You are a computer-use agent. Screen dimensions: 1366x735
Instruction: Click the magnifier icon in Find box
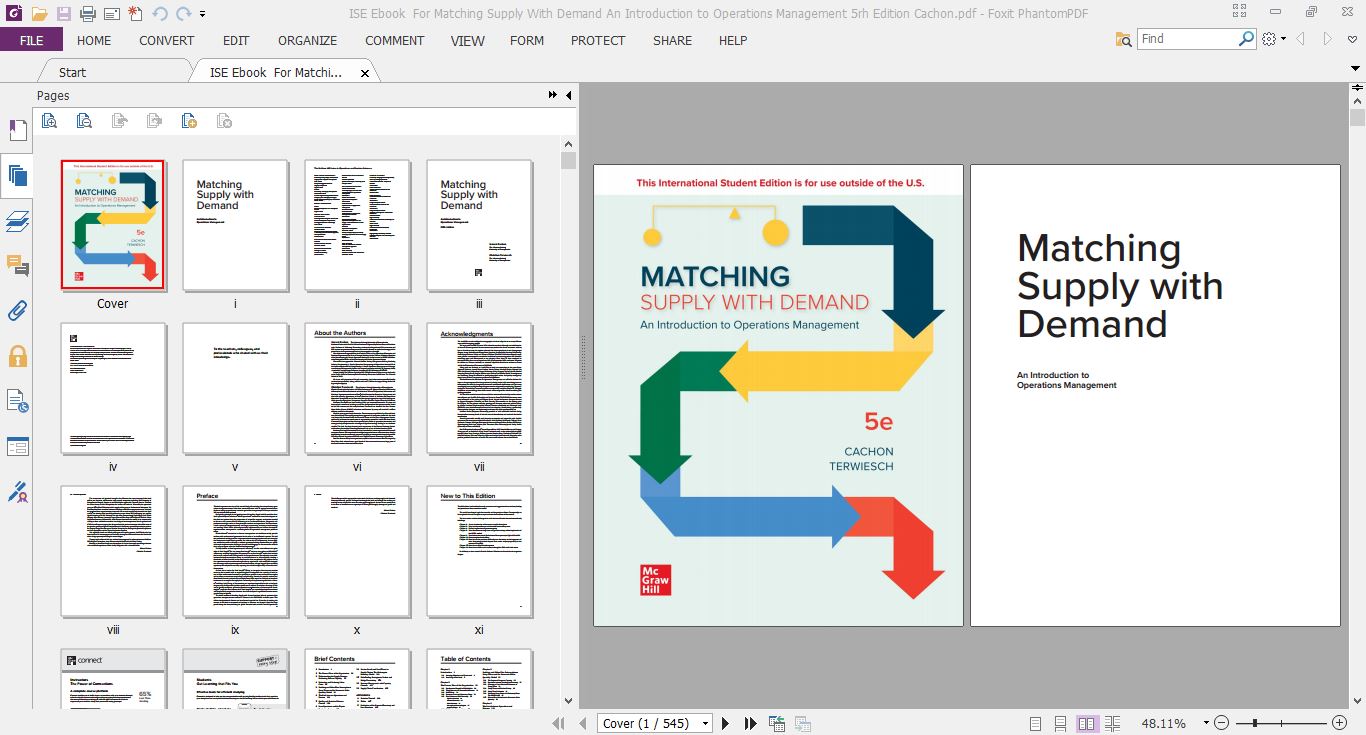coord(1247,39)
